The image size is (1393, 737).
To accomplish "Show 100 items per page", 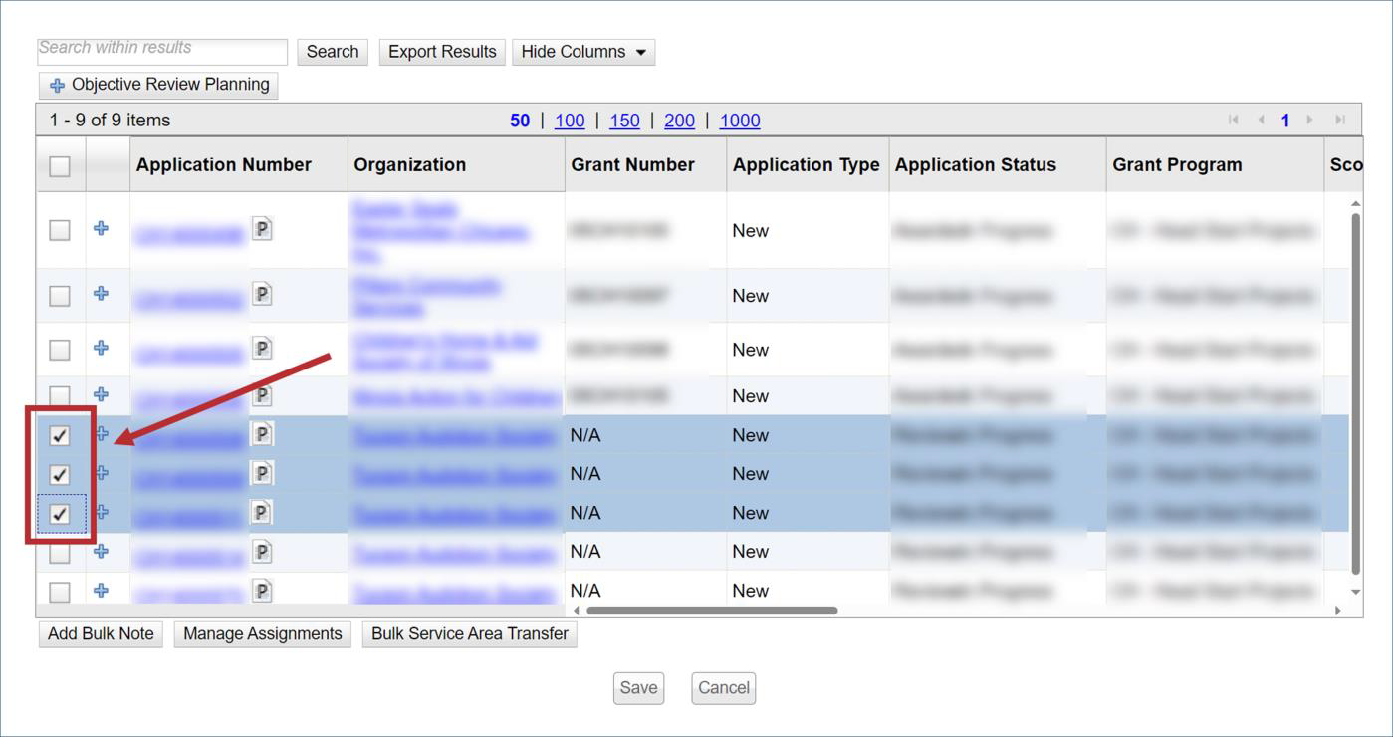I will coord(569,120).
